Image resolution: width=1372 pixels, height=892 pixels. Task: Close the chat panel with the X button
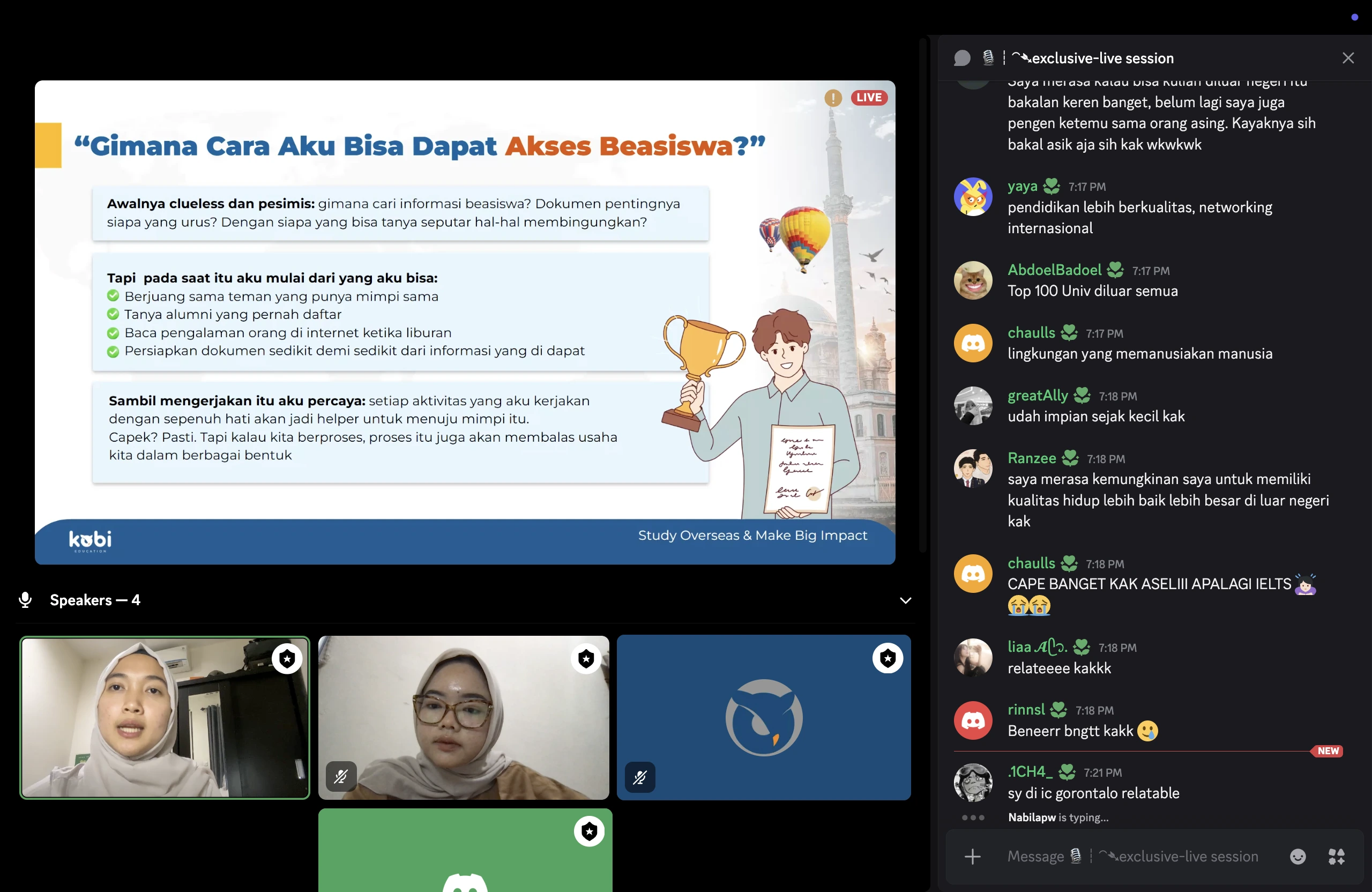point(1349,58)
